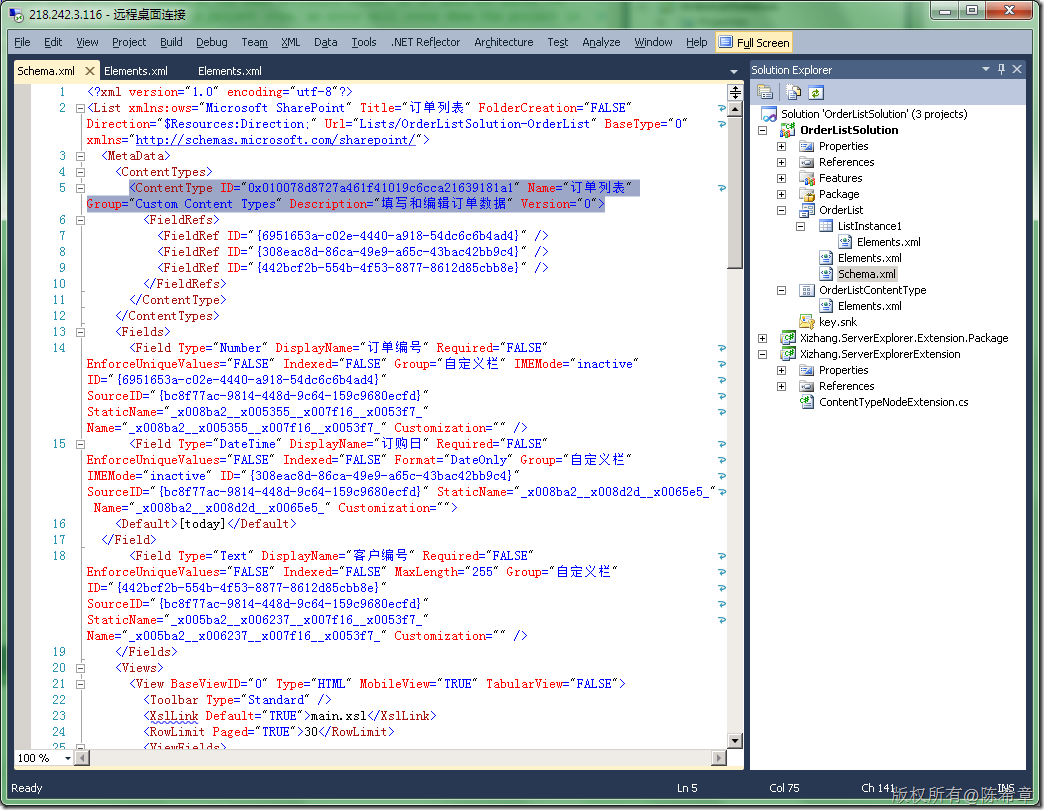Collapse the OrderListSolution project node
This screenshot has height=810, width=1044.
pyautogui.click(x=762, y=130)
